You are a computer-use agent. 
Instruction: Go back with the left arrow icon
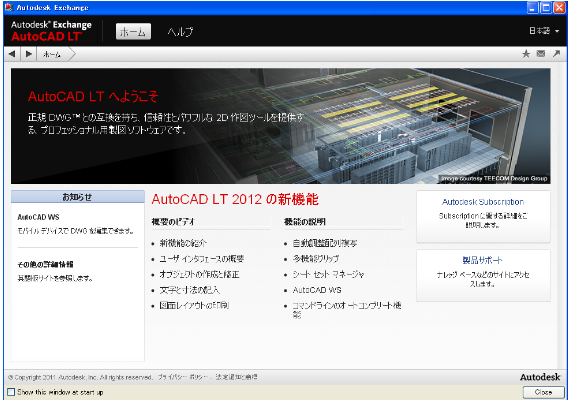tap(12, 54)
